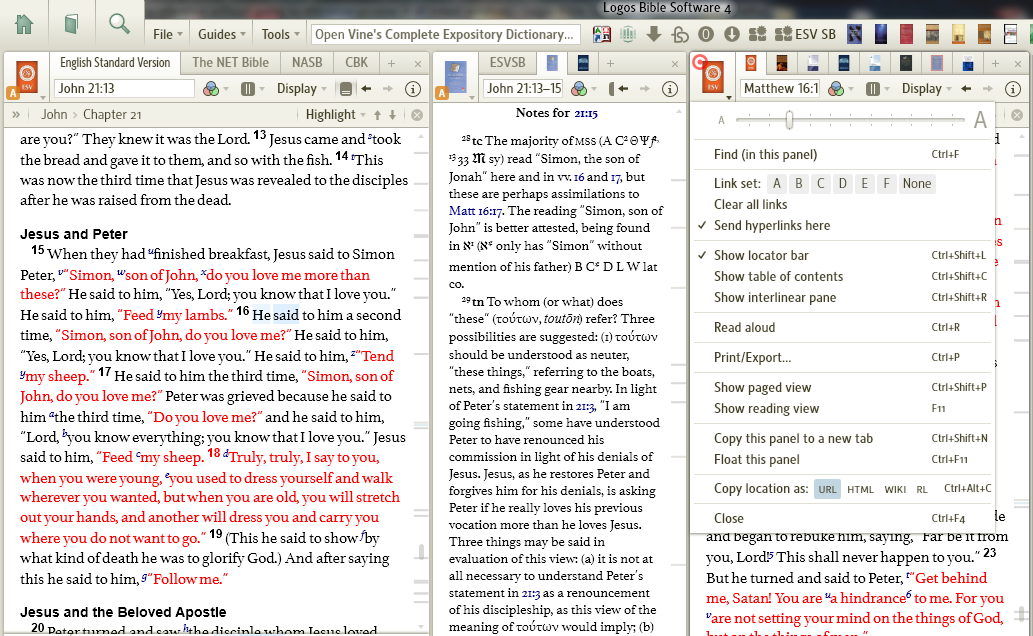The height and width of the screenshot is (636, 1033).
Task: Select link set C
Action: point(820,183)
